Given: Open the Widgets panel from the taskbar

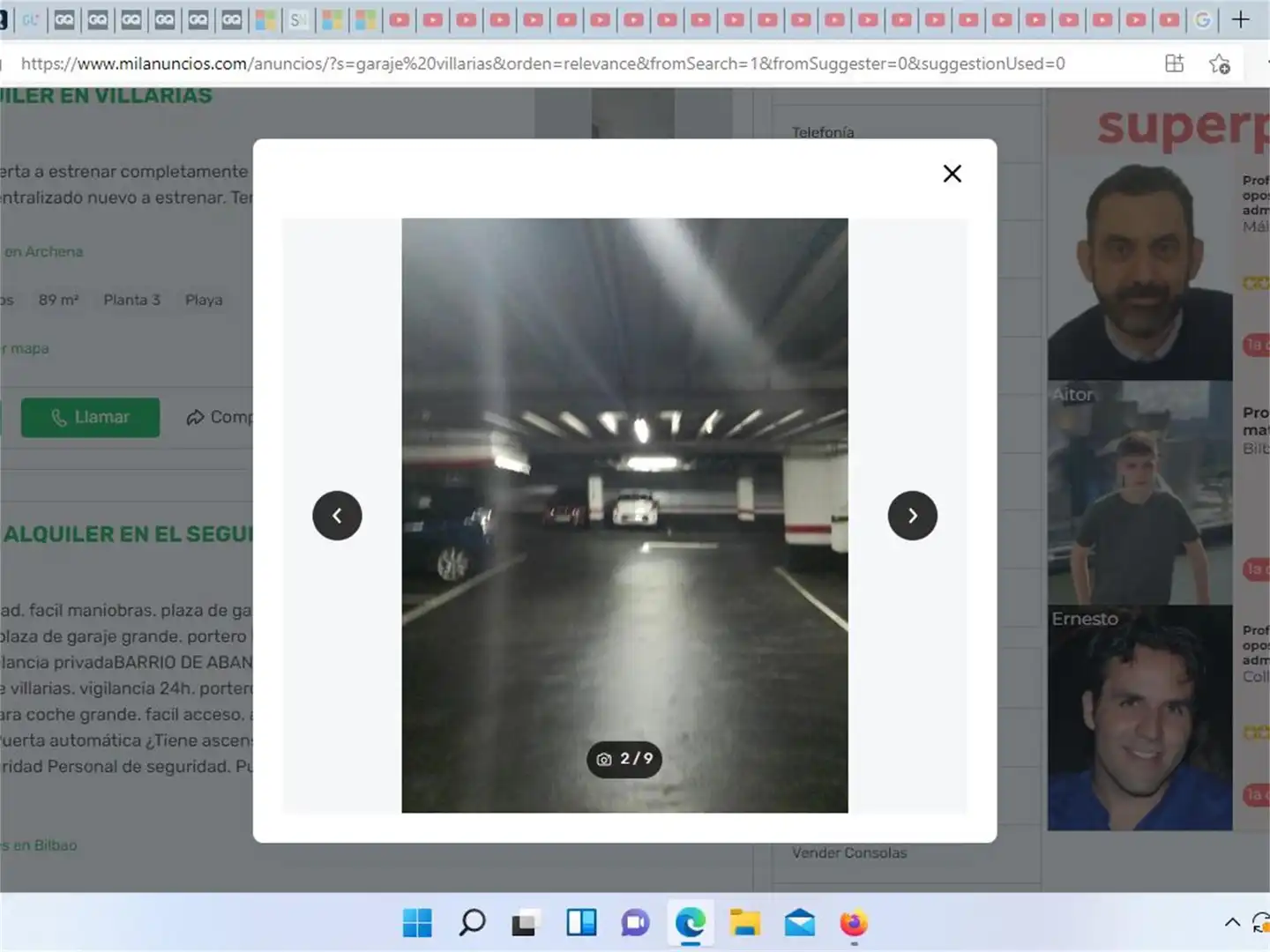Looking at the screenshot, I should pyautogui.click(x=580, y=923).
